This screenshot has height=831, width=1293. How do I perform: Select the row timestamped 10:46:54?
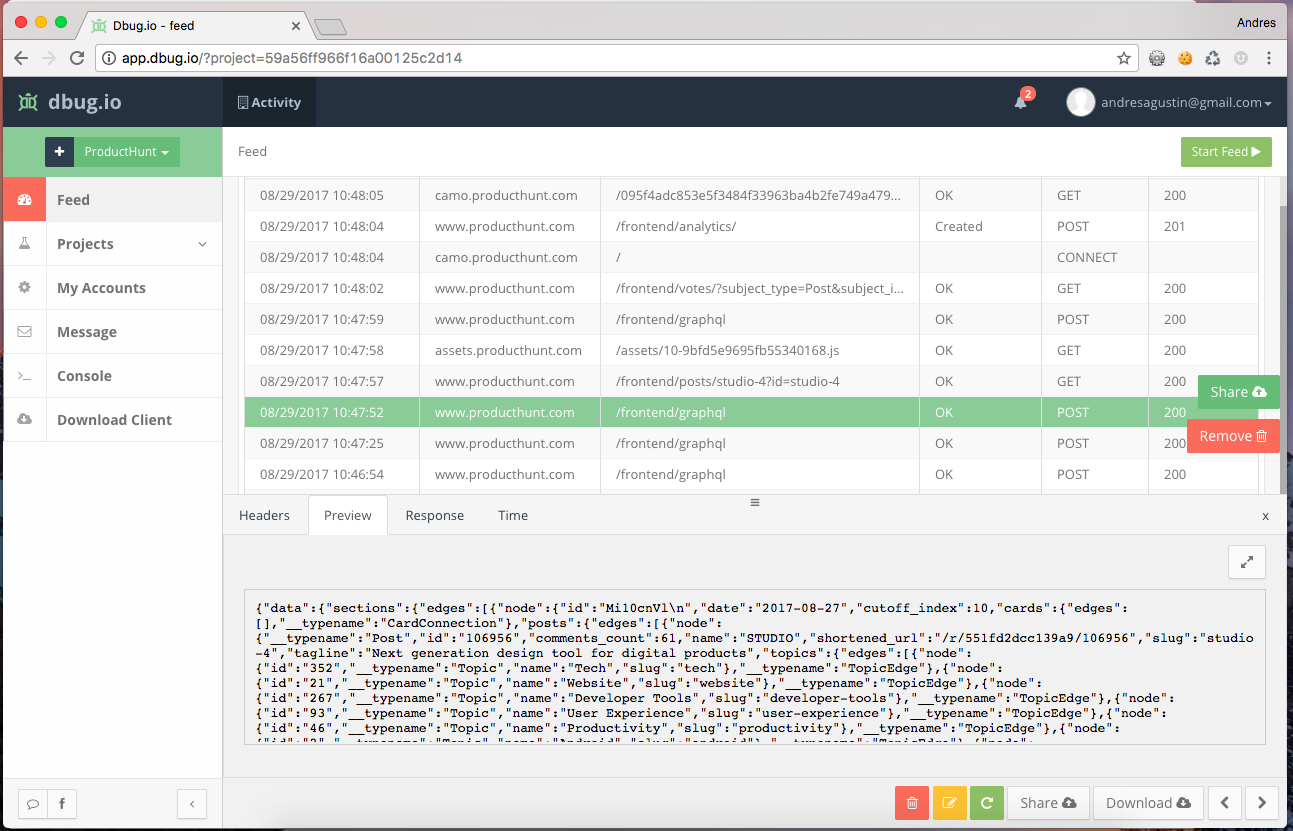pos(751,474)
